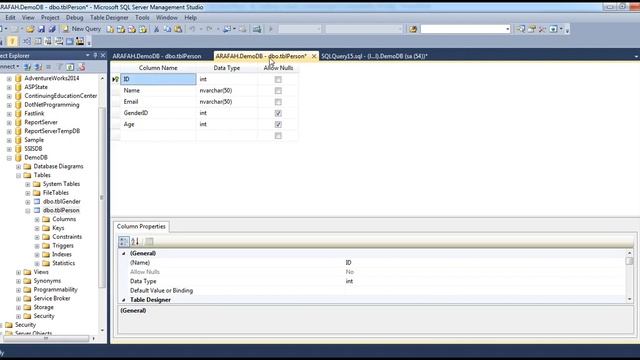
Task: Expand the AdventureWorks2014 database node
Action: [x=9, y=78]
